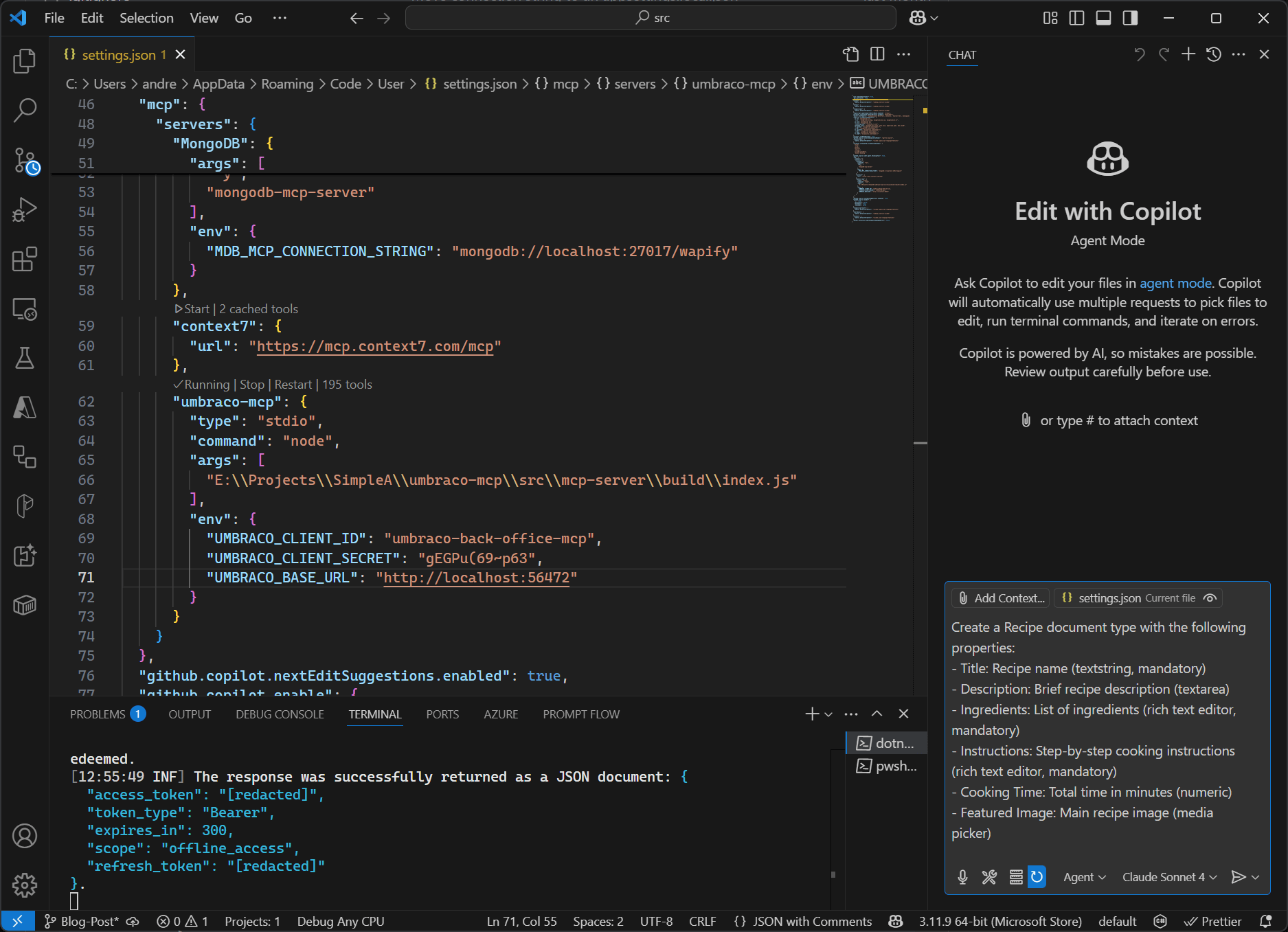Viewport: 1288px width, 932px height.
Task: Restart the umbraco-mcp server
Action: (x=293, y=385)
